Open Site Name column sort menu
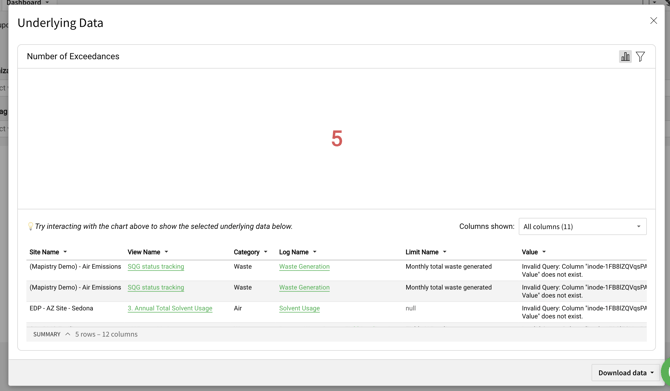The width and height of the screenshot is (670, 391). coord(65,252)
